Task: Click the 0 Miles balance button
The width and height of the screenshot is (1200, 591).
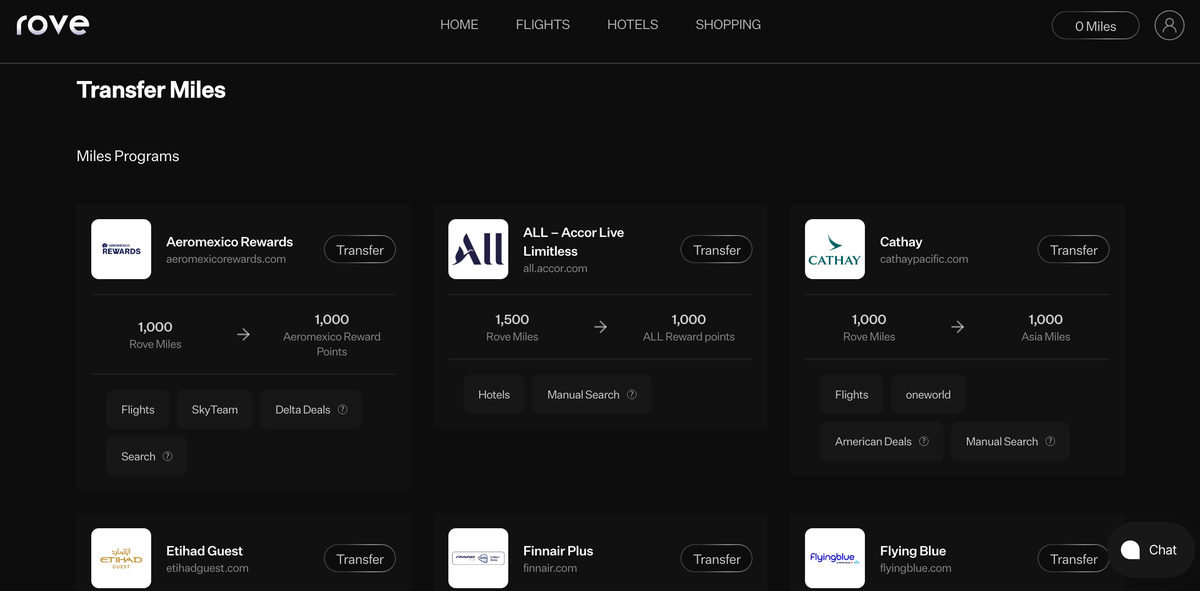Action: 1095,26
